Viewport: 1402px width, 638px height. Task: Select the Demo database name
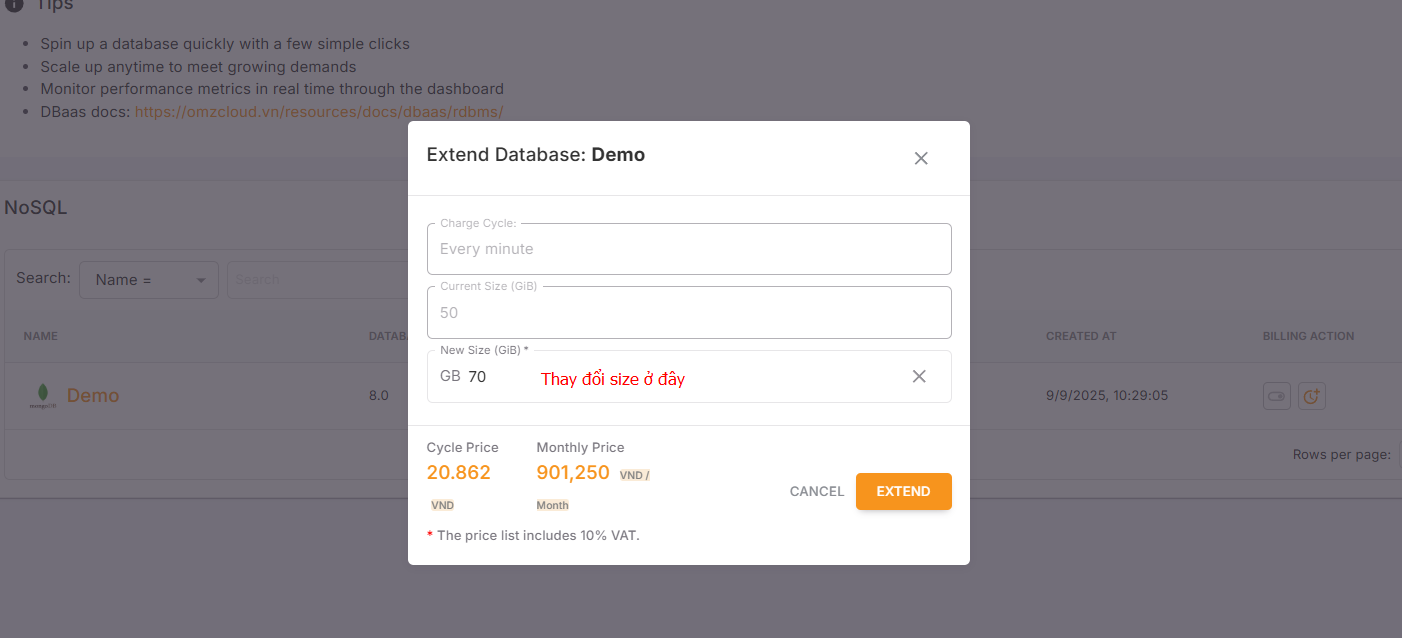click(x=93, y=395)
